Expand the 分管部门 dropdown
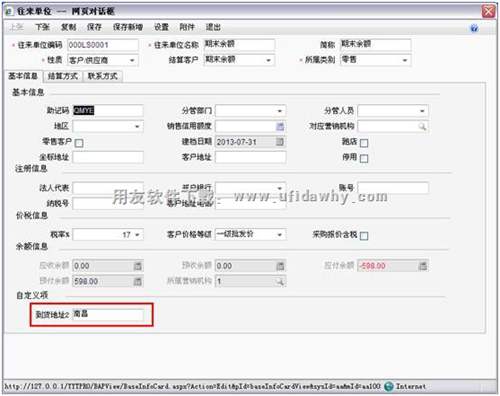The image size is (500, 396). [x=280, y=111]
